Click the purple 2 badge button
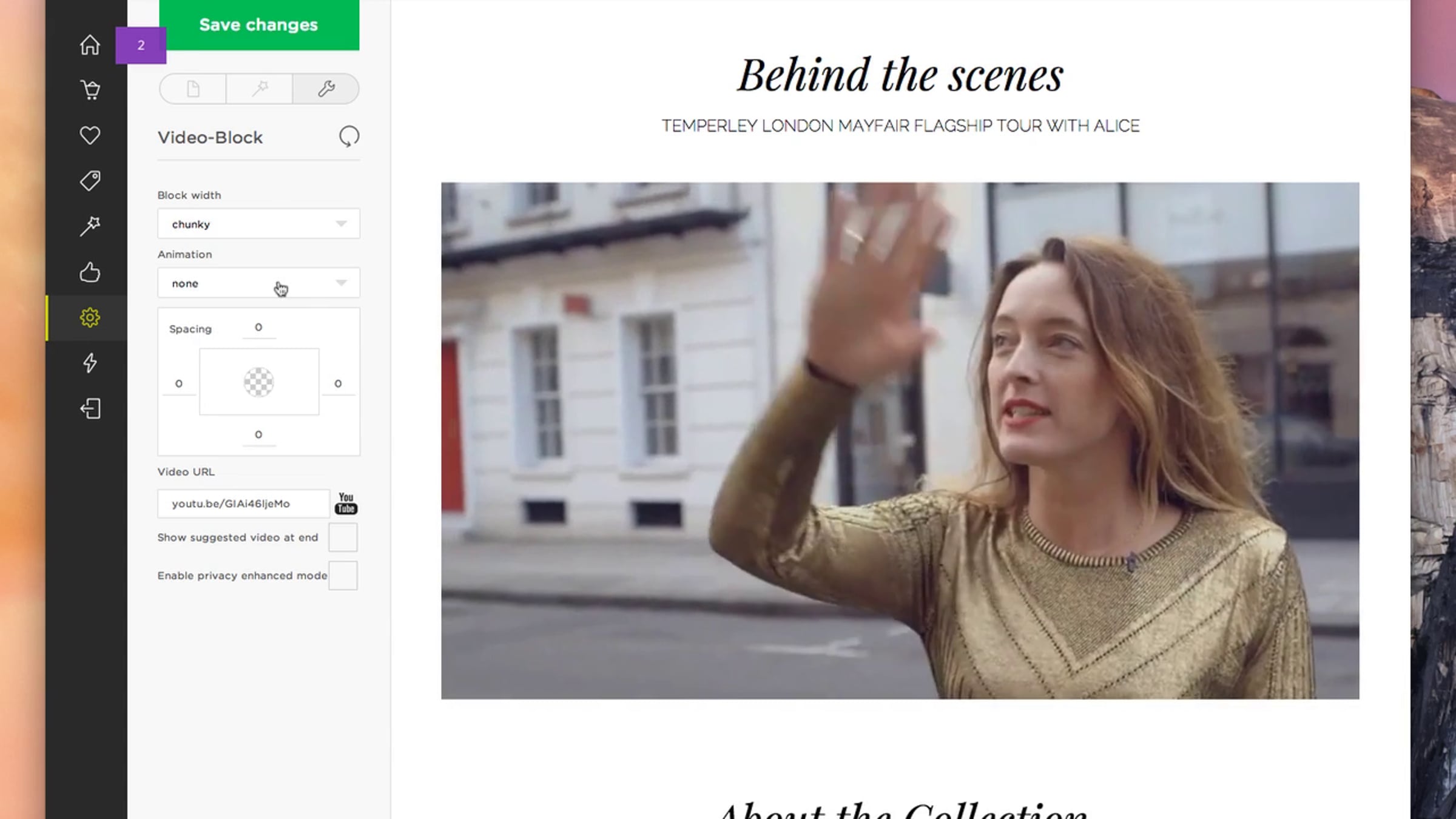This screenshot has height=819, width=1456. click(x=141, y=45)
